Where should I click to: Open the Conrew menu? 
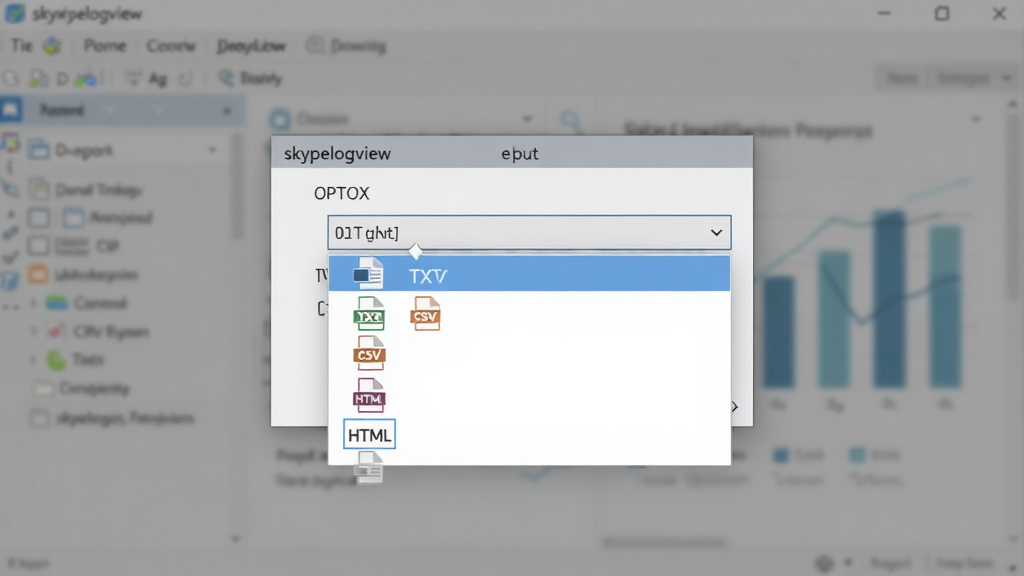(170, 46)
